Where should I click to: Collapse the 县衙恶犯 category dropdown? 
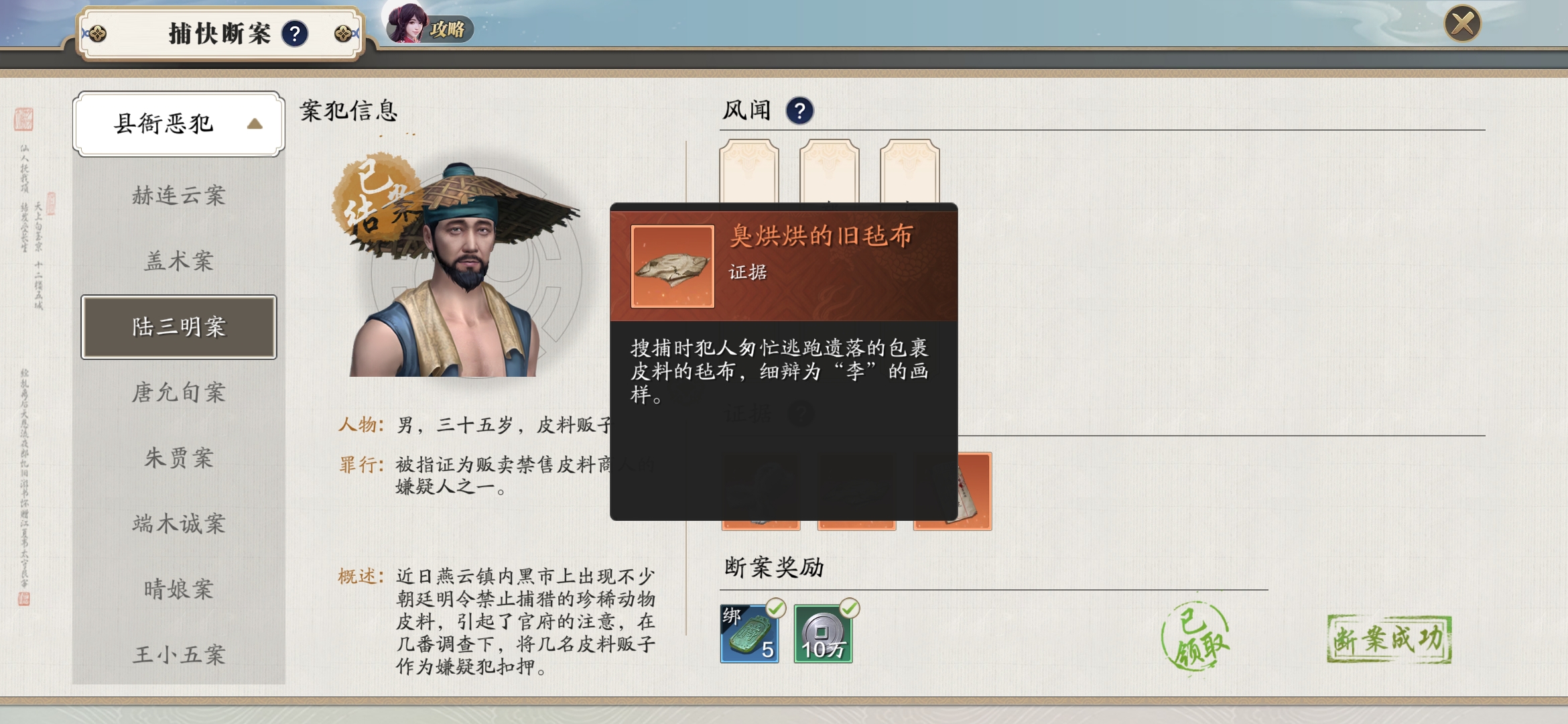(x=179, y=124)
